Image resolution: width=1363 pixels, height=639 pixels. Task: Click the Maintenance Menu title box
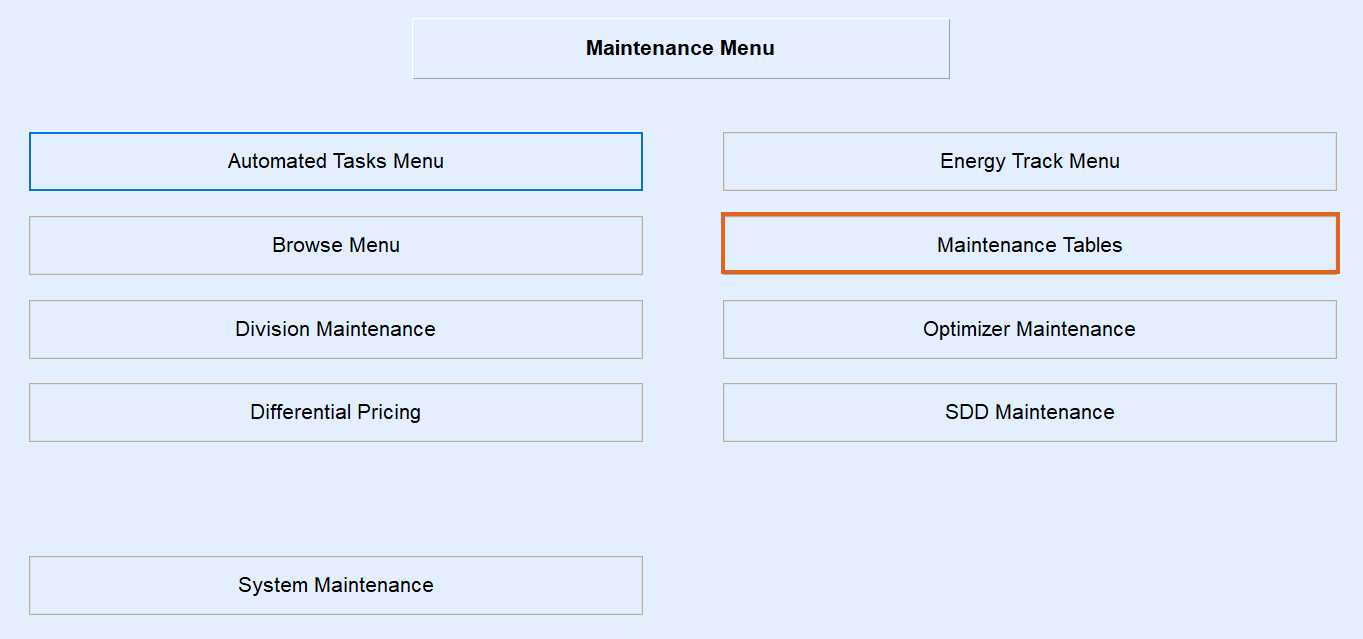click(x=680, y=48)
